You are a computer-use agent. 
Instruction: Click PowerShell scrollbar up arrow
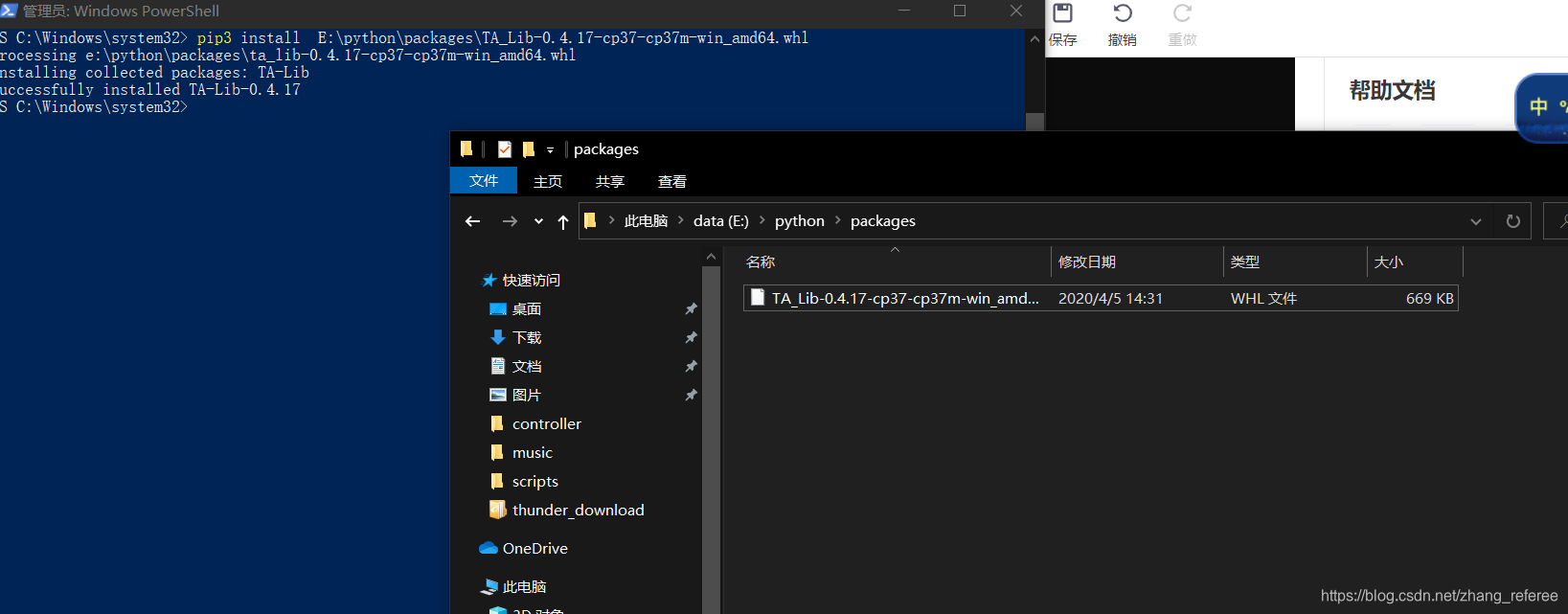[x=1034, y=39]
